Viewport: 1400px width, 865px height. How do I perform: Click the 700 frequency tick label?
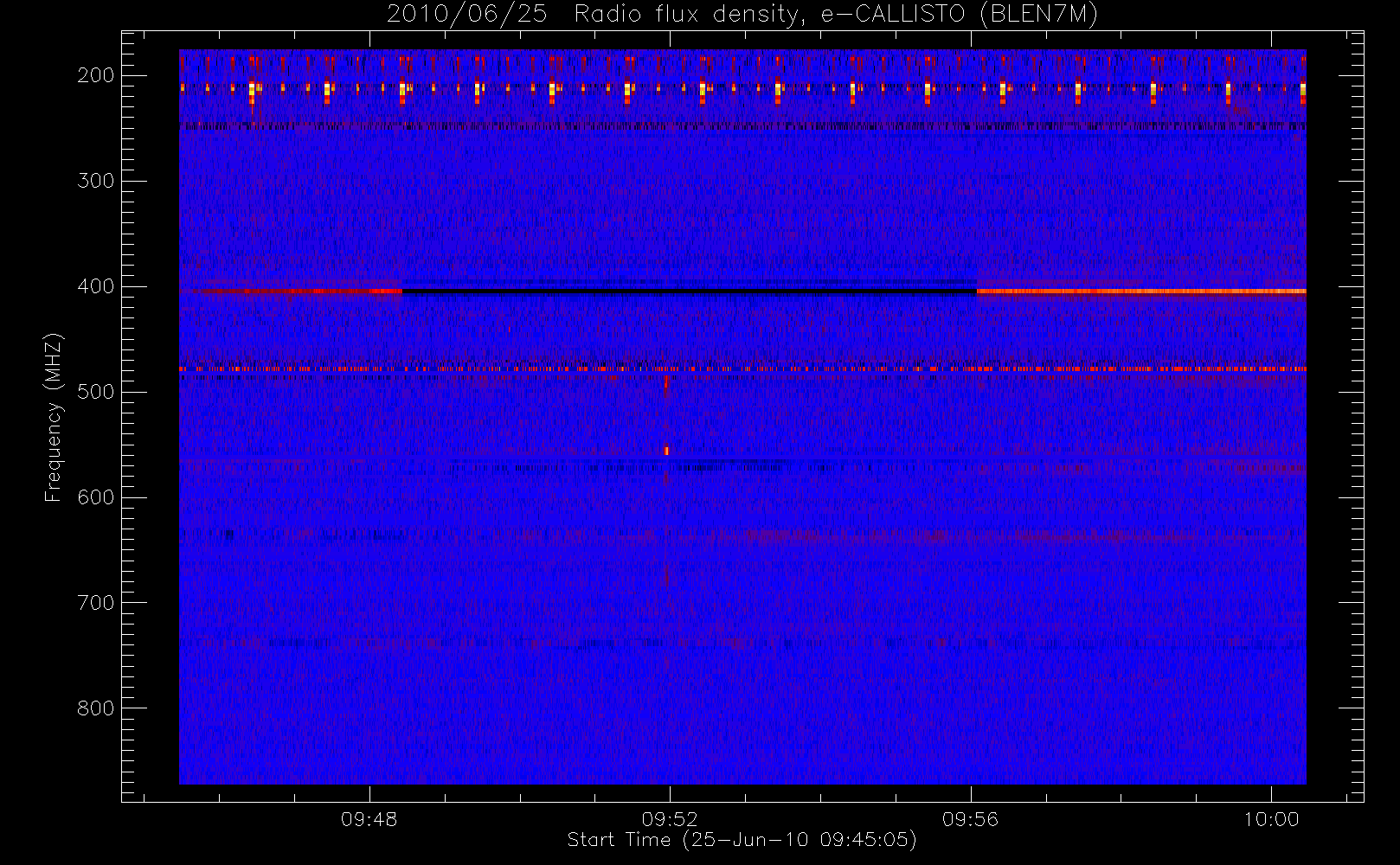click(x=96, y=603)
